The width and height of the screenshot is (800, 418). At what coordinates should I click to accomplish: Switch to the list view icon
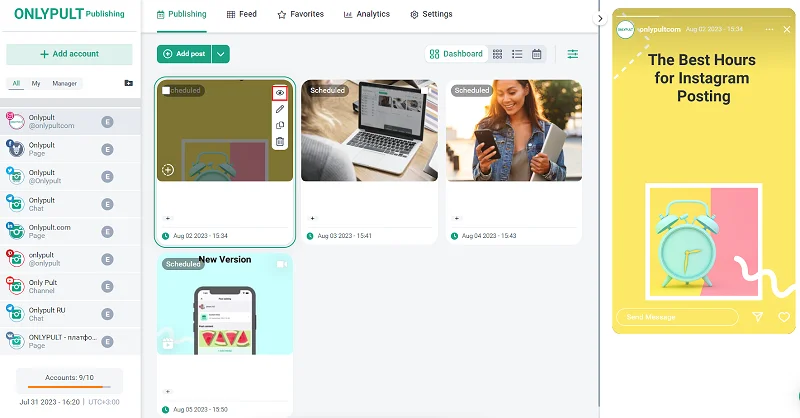click(517, 54)
